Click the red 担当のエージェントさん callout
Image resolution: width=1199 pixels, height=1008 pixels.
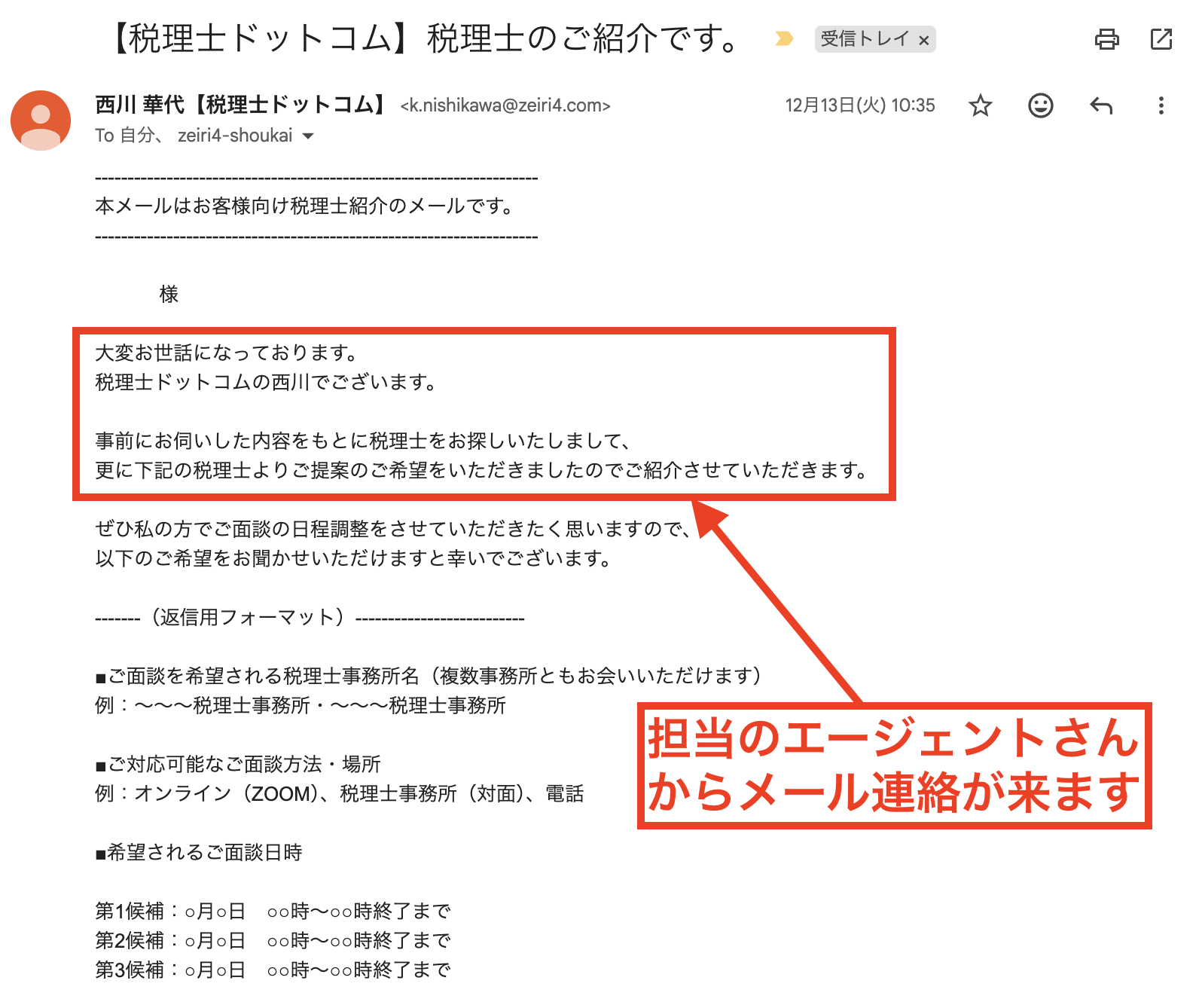point(894,765)
